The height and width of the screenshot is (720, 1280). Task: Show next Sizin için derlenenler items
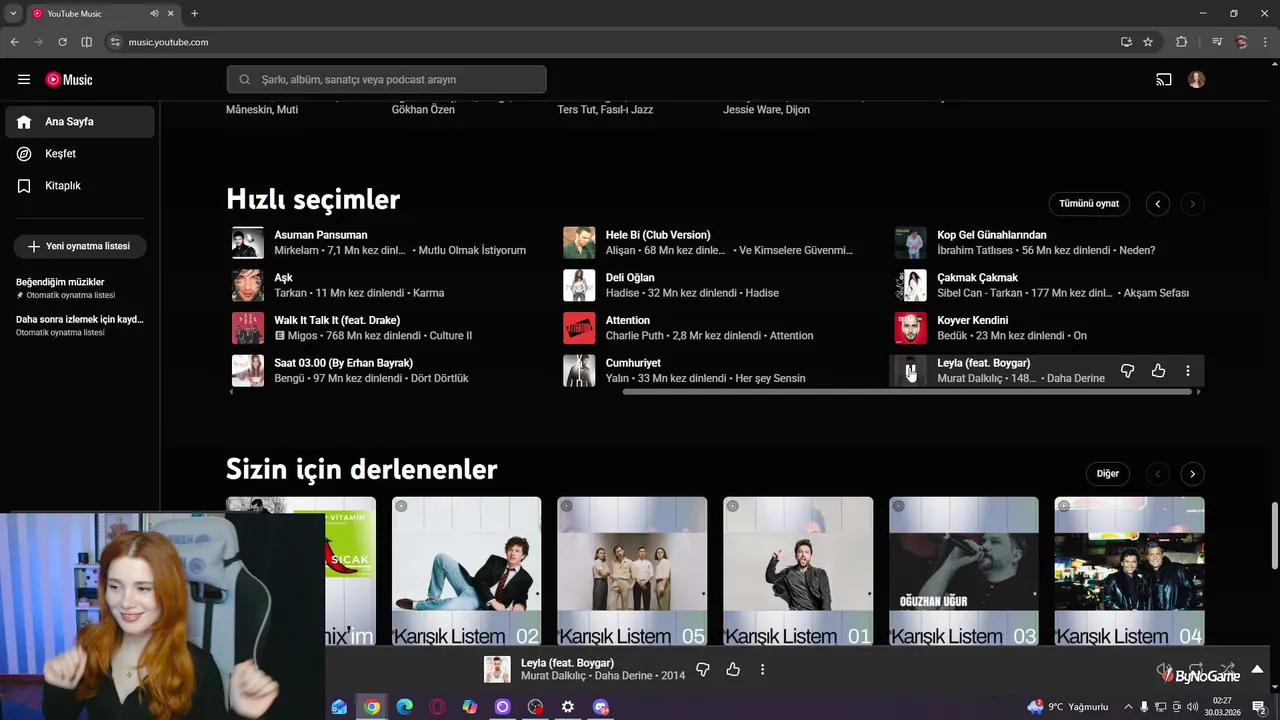1192,473
